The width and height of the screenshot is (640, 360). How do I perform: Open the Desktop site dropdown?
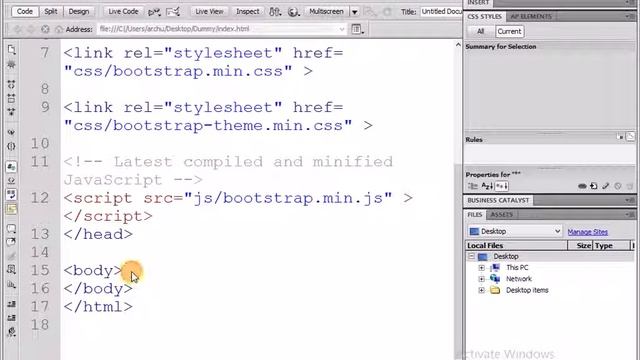coord(515,231)
